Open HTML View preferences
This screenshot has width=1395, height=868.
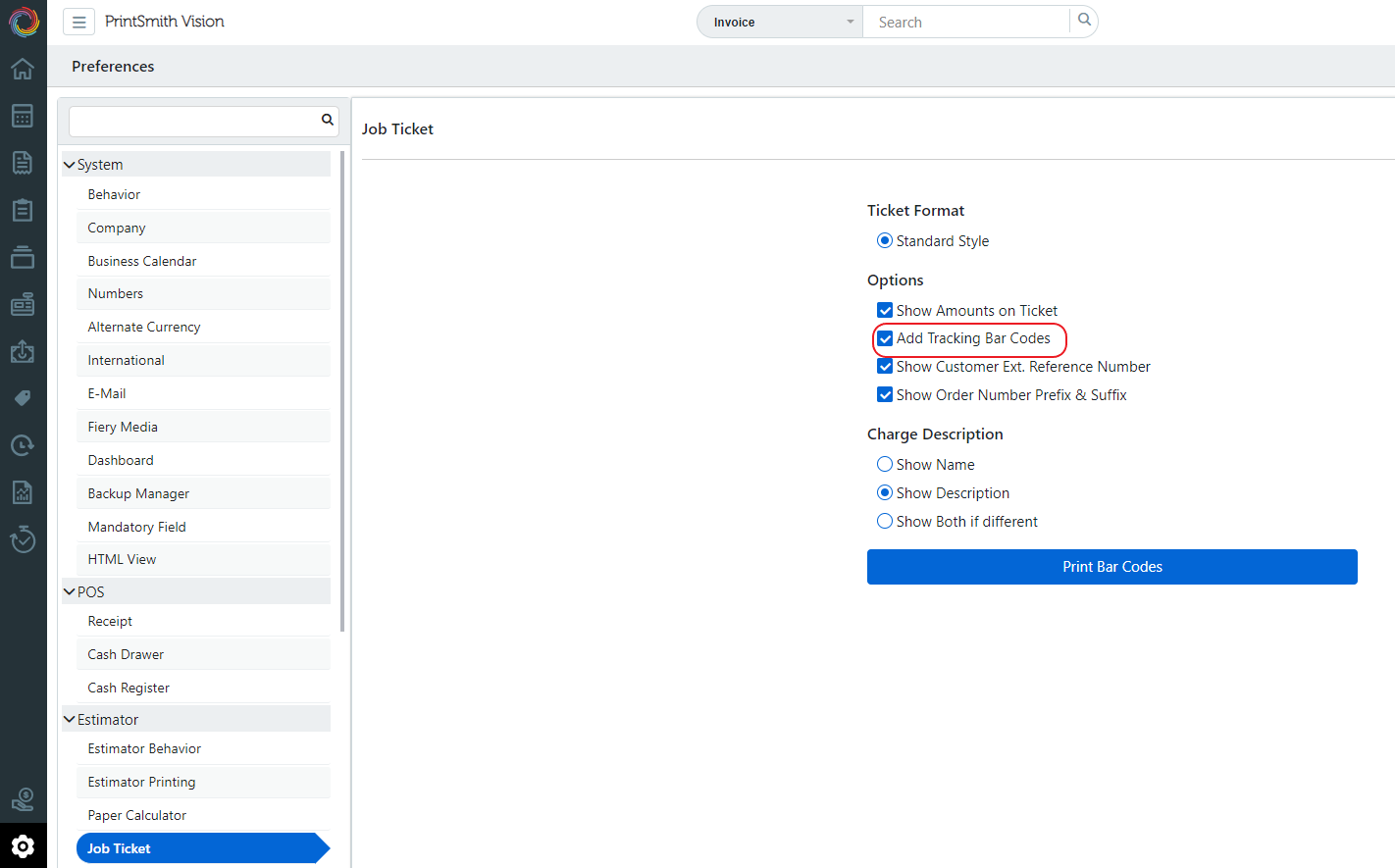point(203,559)
